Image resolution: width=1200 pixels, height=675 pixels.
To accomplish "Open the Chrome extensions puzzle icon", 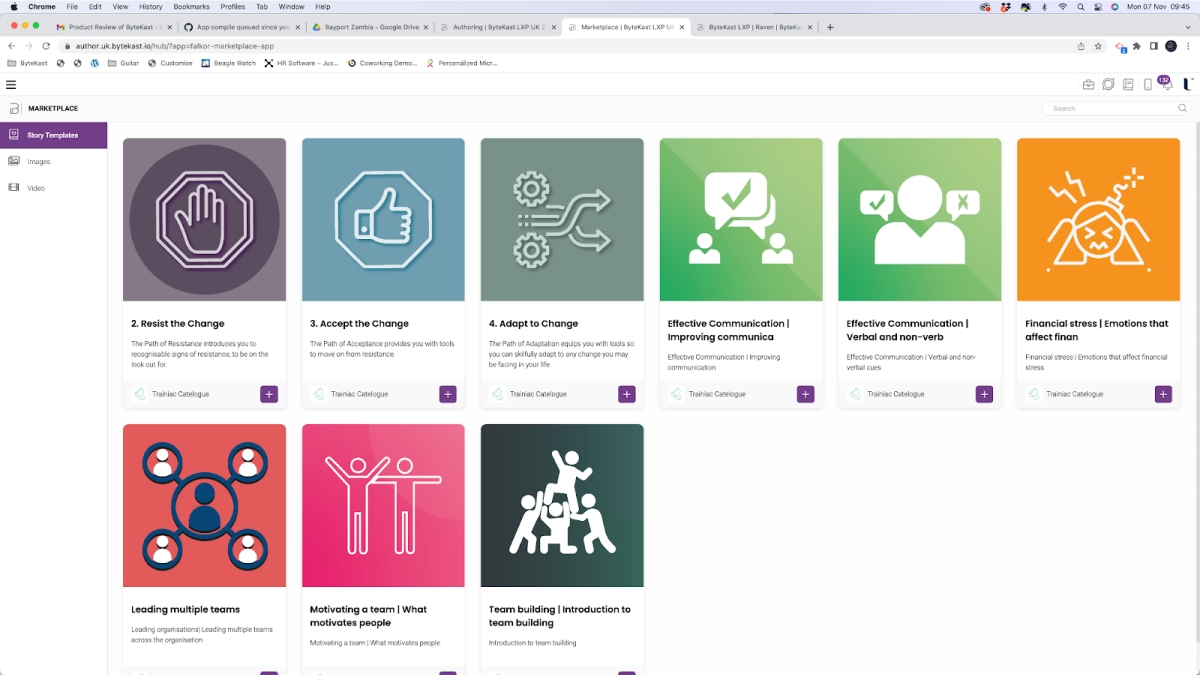I will pos(1137,46).
